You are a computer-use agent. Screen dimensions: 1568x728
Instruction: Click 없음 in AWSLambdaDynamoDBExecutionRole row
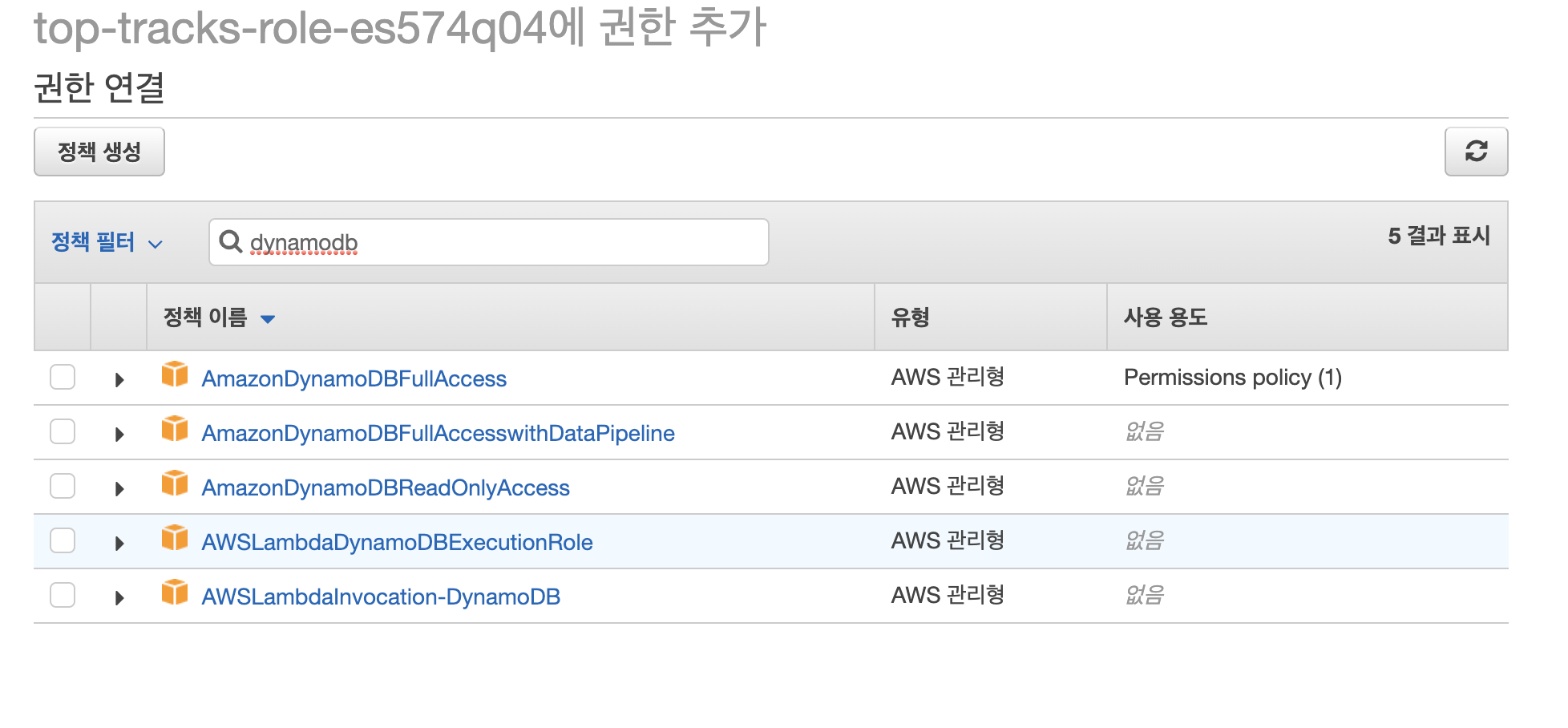[1145, 540]
